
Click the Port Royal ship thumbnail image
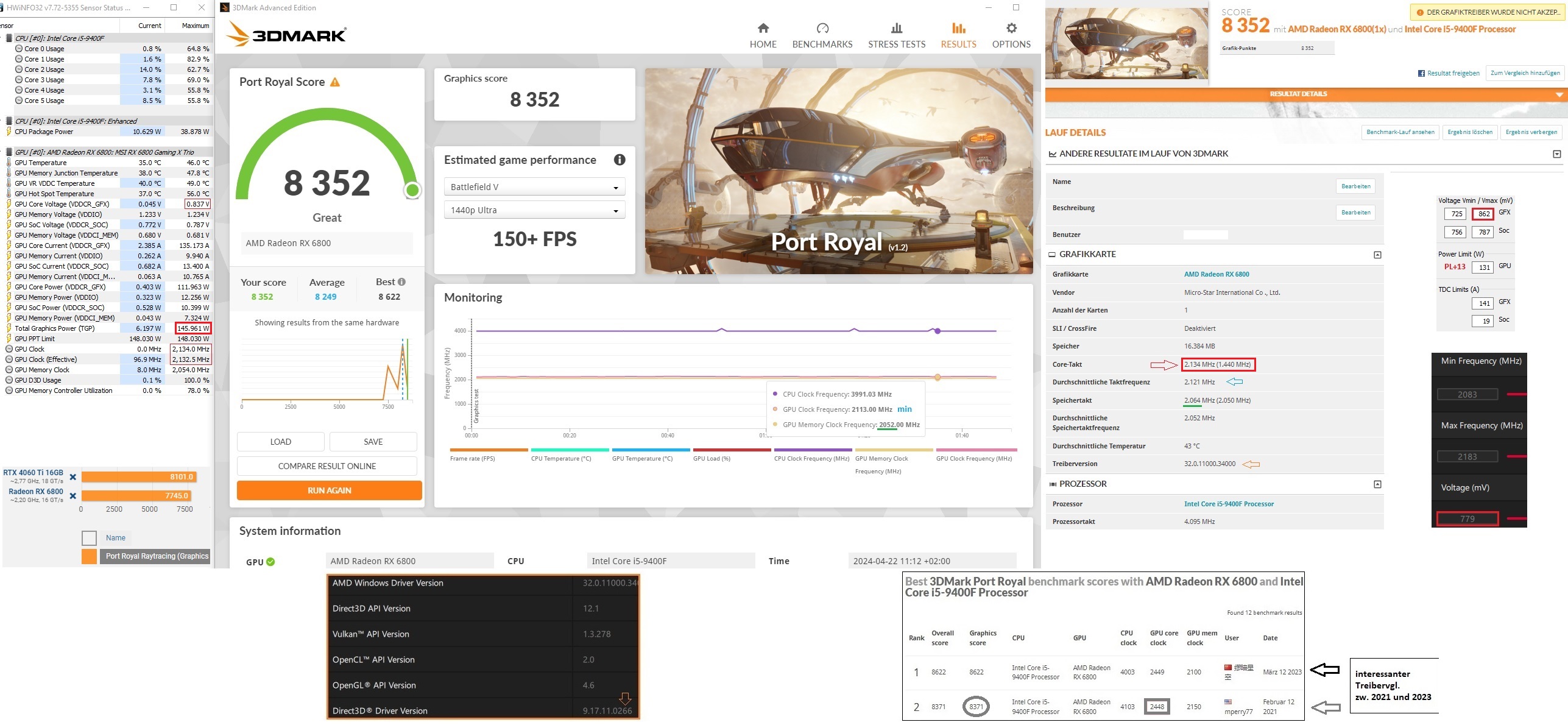1126,43
